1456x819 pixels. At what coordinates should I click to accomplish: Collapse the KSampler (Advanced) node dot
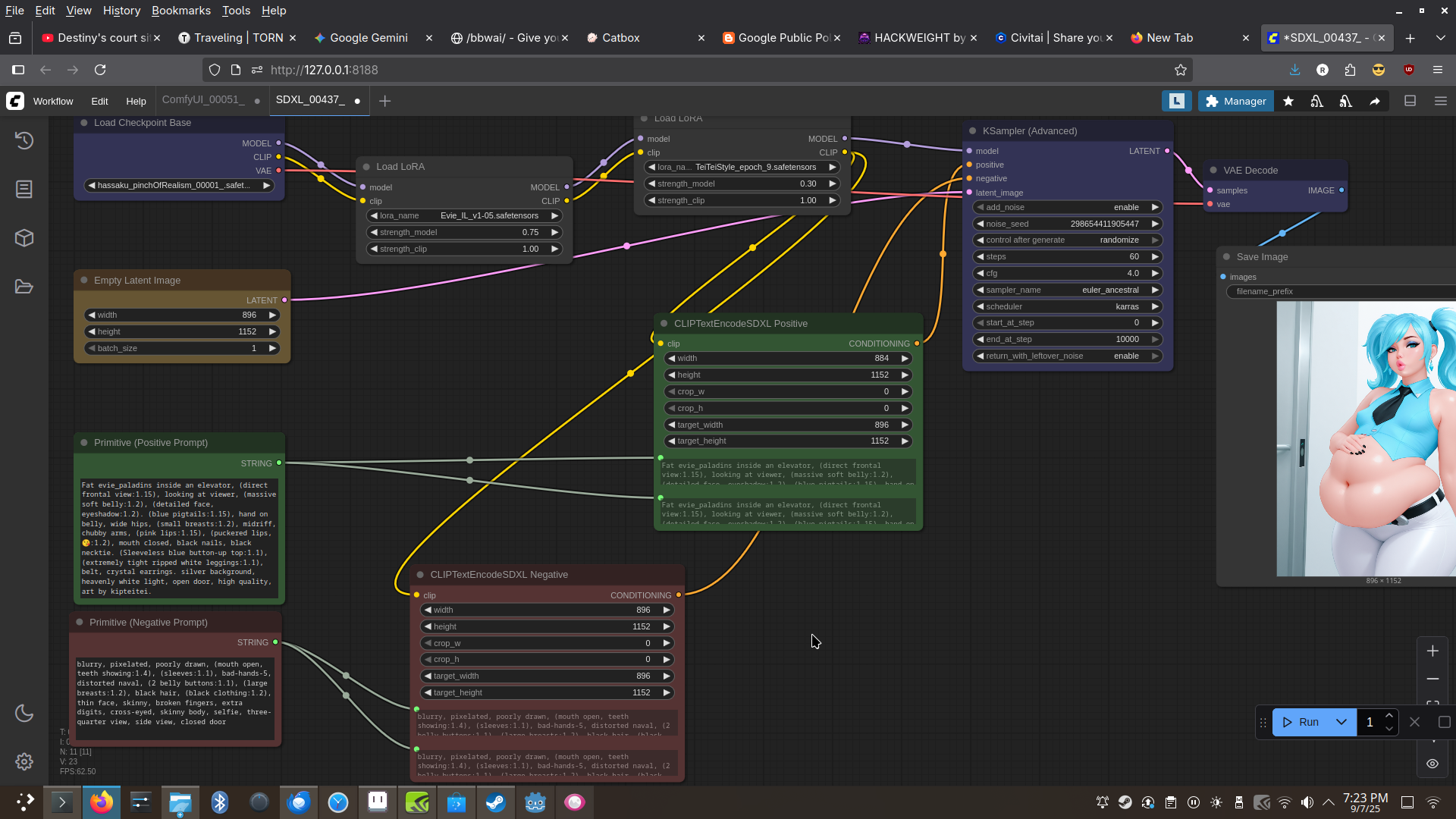pyautogui.click(x=973, y=131)
